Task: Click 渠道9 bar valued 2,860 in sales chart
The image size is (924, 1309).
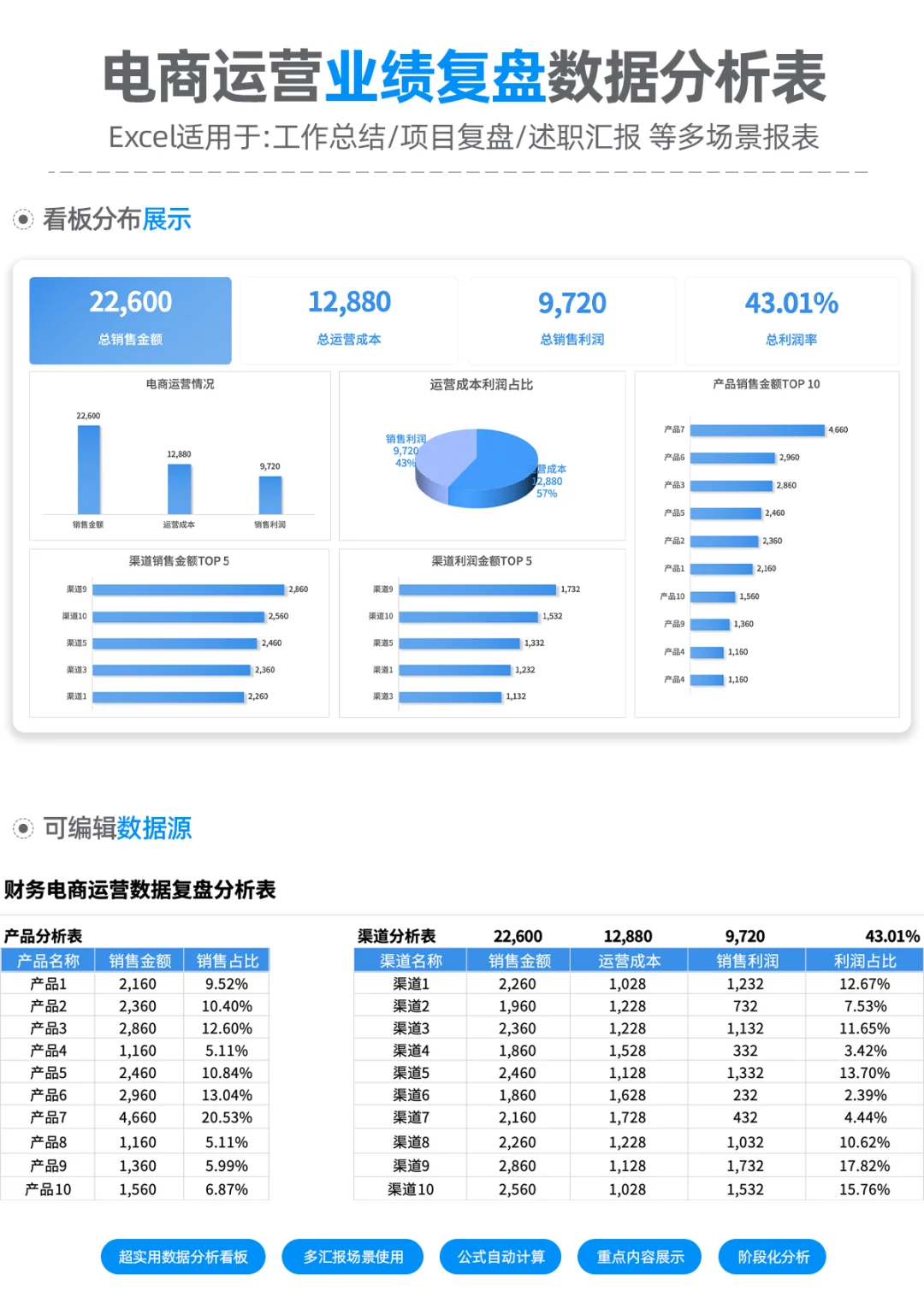Action: pyautogui.click(x=189, y=589)
